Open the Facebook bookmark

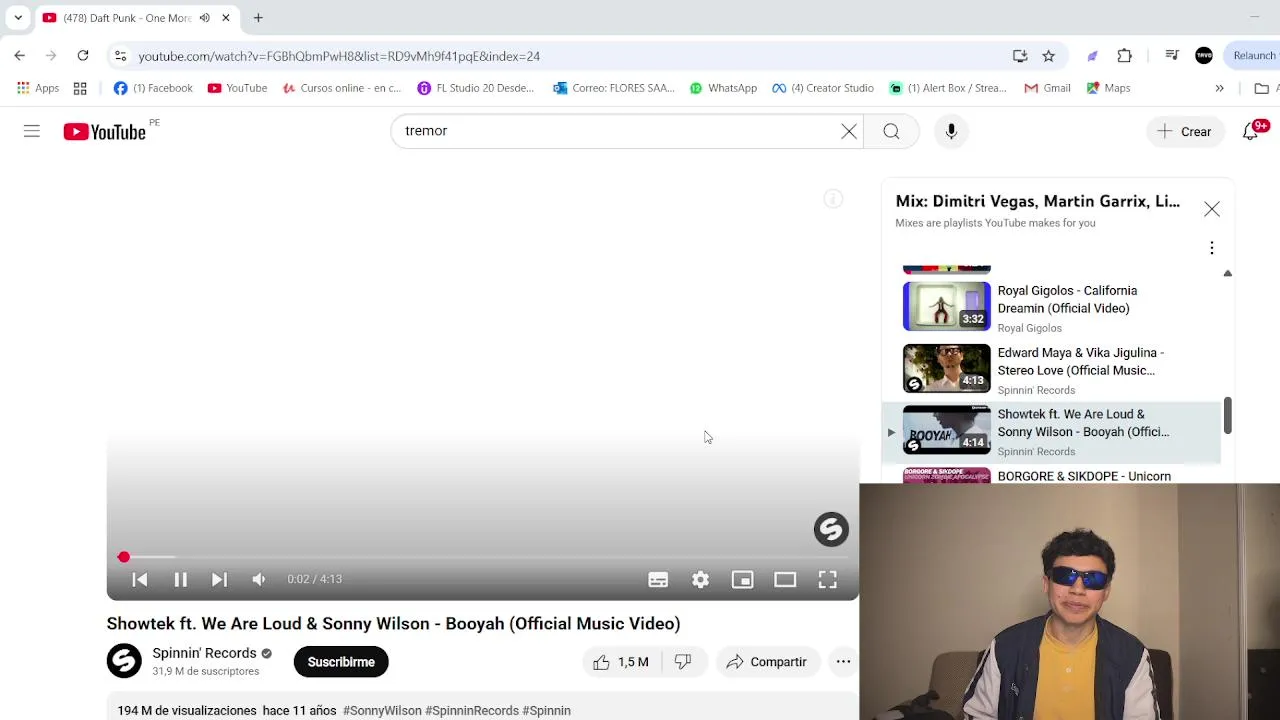pyautogui.click(x=153, y=88)
